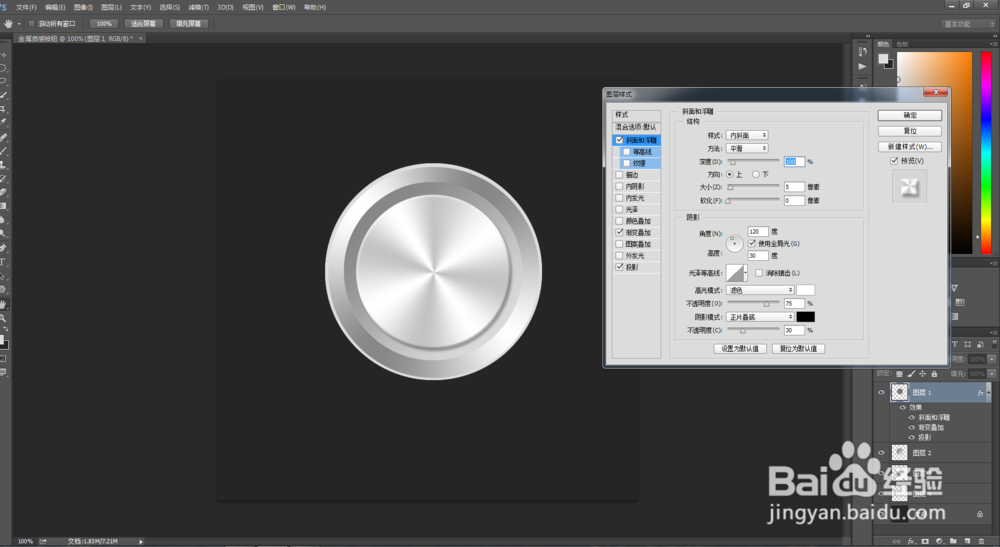Uncheck the 渐变叠加 style checkbox
The height and width of the screenshot is (547, 1000).
[x=619, y=233]
